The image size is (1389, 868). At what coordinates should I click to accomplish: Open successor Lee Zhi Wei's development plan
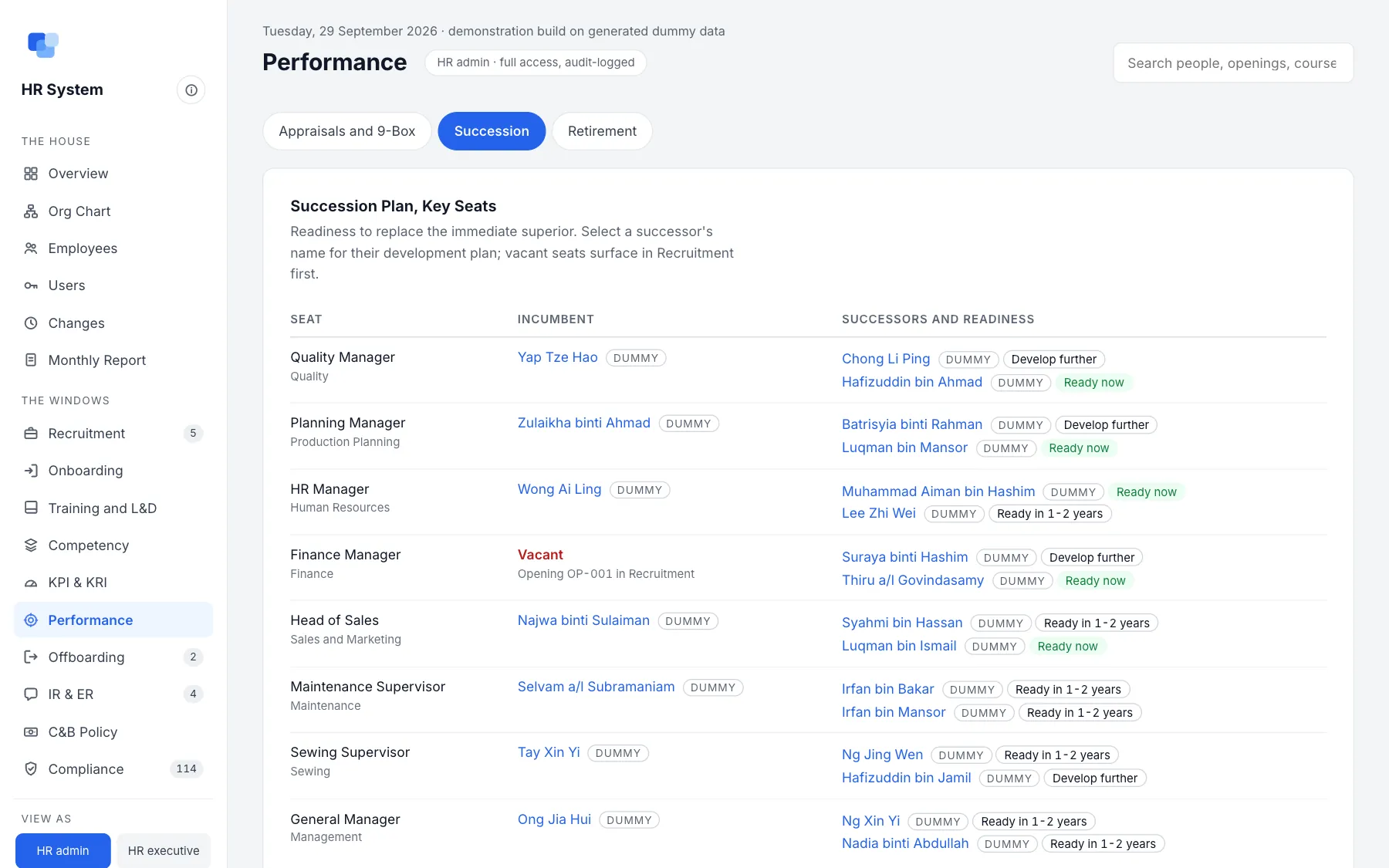pyautogui.click(x=879, y=513)
